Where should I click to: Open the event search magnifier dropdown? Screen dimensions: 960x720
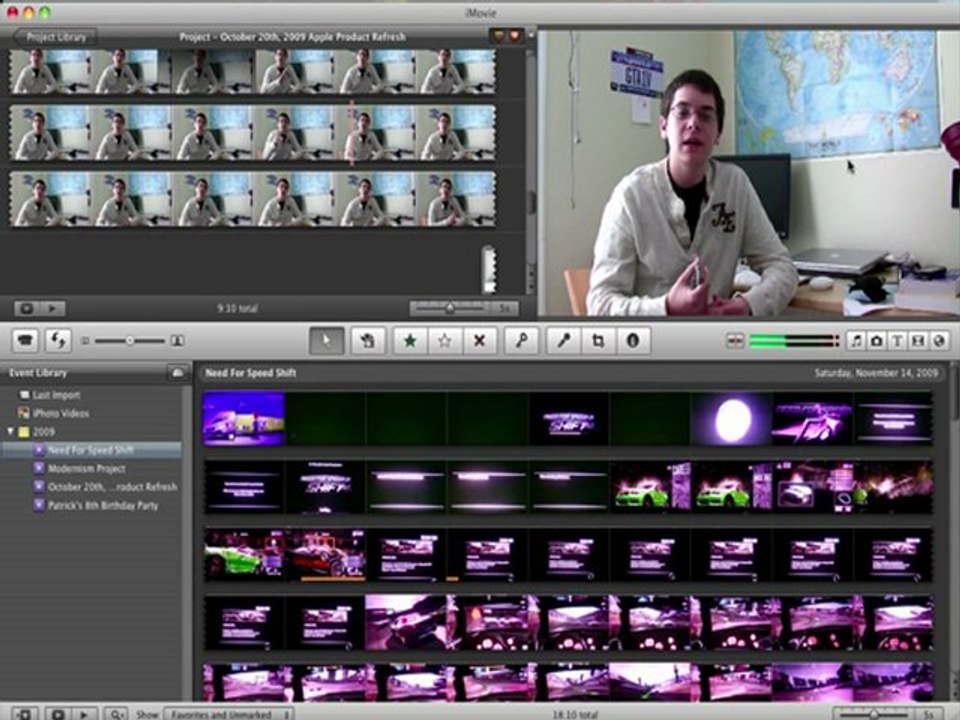(116, 714)
